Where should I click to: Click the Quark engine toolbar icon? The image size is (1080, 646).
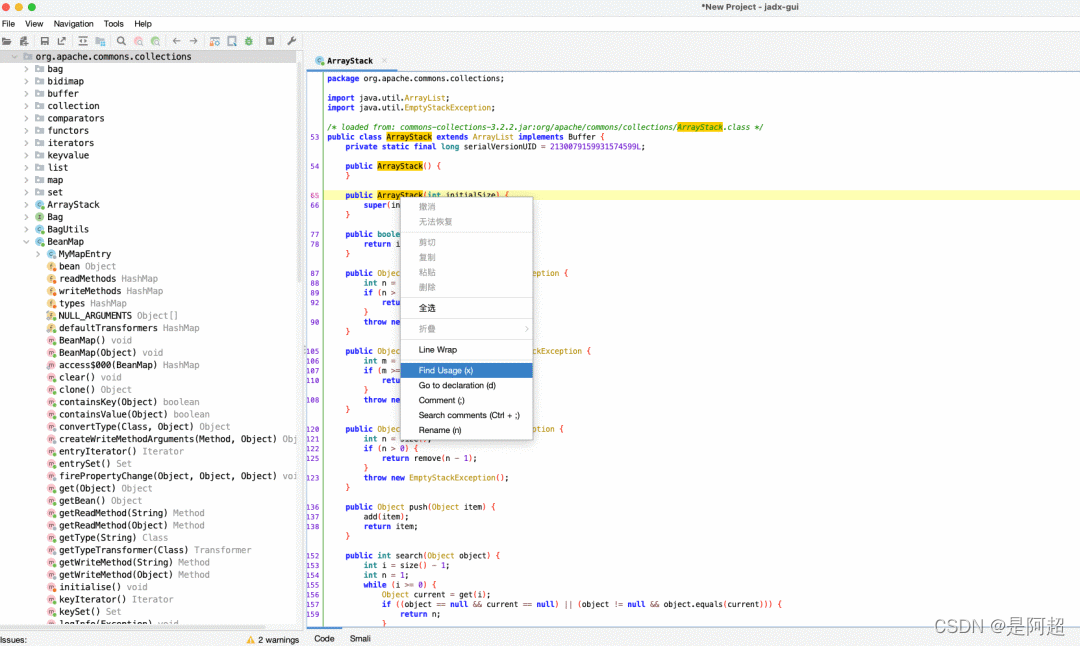pyautogui.click(x=232, y=41)
